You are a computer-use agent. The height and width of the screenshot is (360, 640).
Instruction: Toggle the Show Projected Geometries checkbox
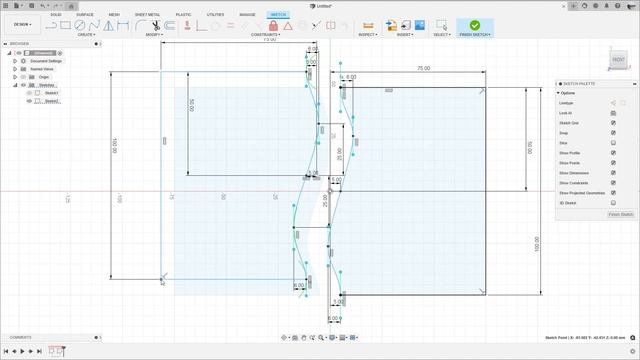pos(613,193)
